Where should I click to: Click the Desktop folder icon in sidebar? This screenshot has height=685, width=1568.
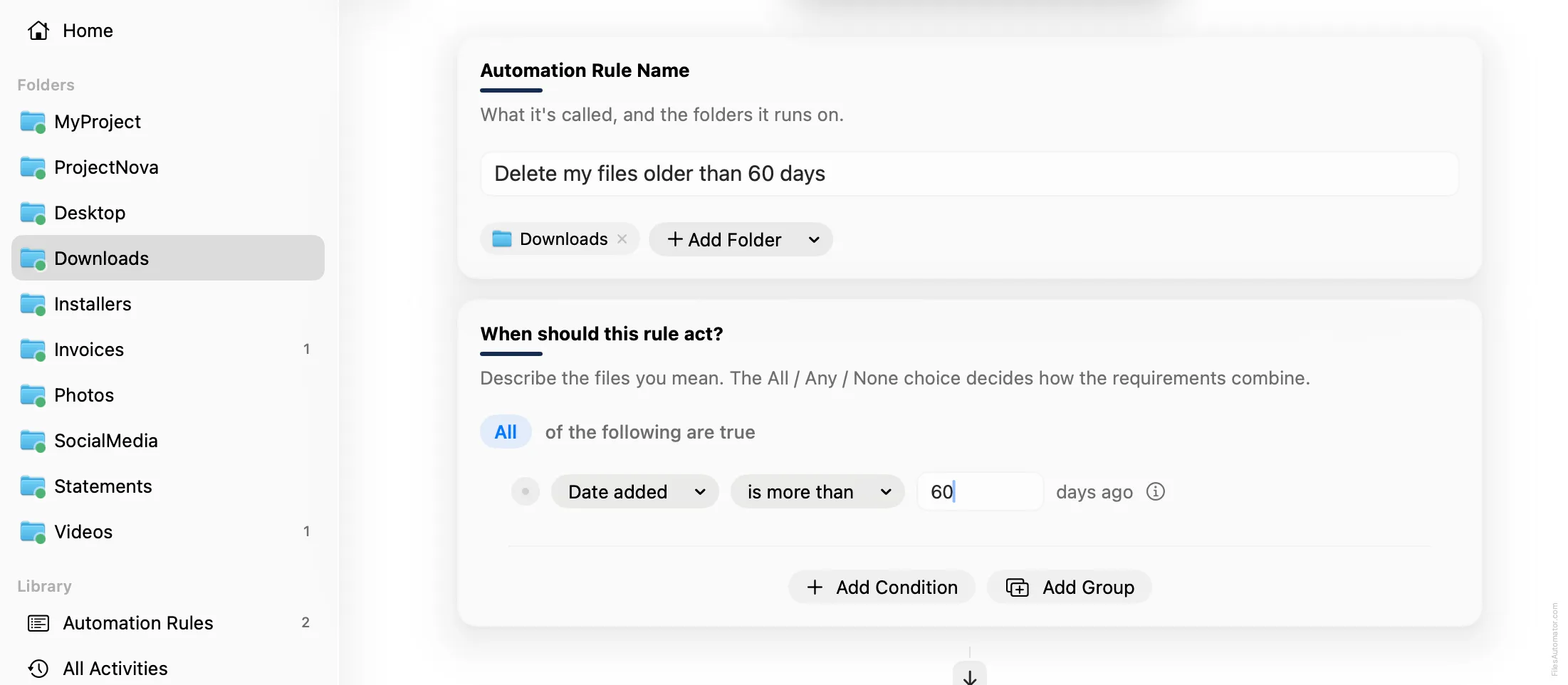(33, 213)
